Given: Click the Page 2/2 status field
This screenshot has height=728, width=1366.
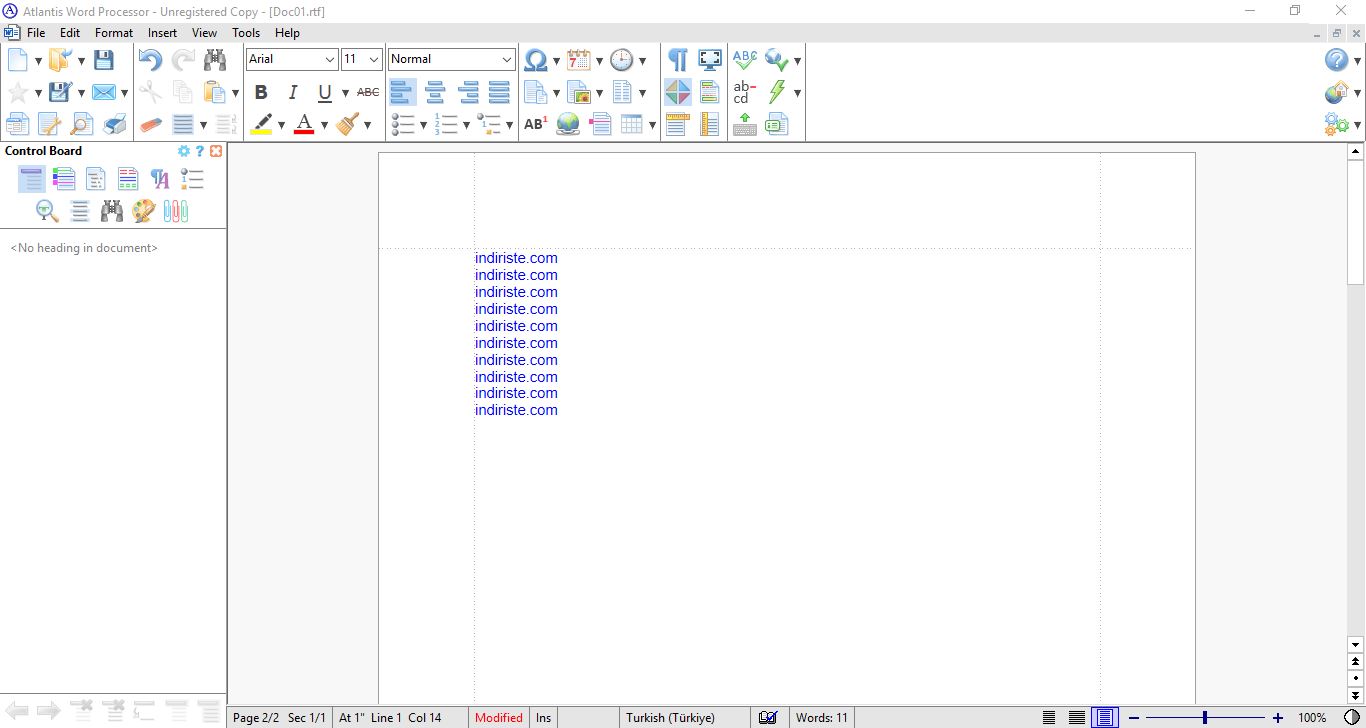Looking at the screenshot, I should click(256, 717).
